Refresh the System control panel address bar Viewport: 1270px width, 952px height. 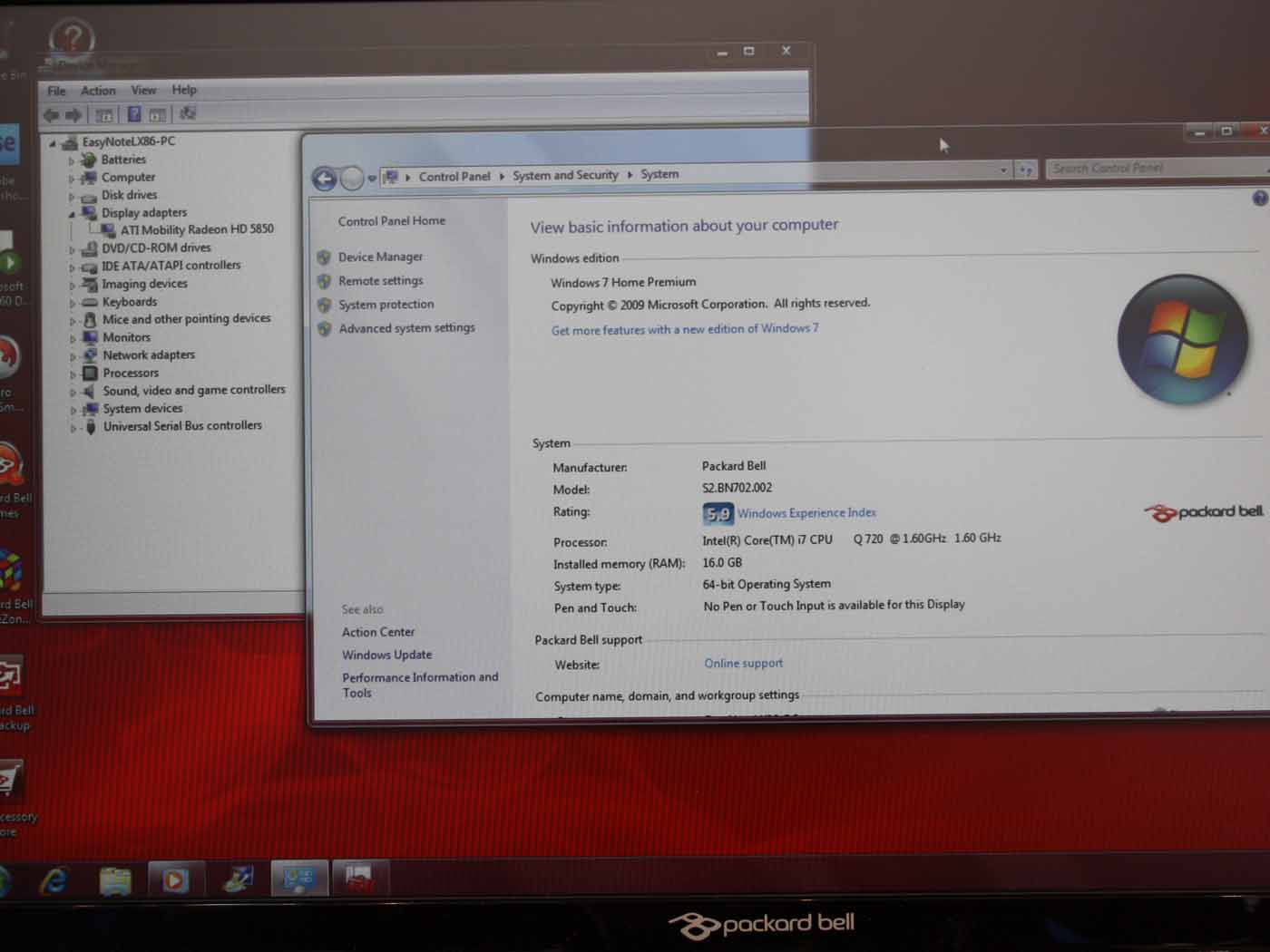1025,170
